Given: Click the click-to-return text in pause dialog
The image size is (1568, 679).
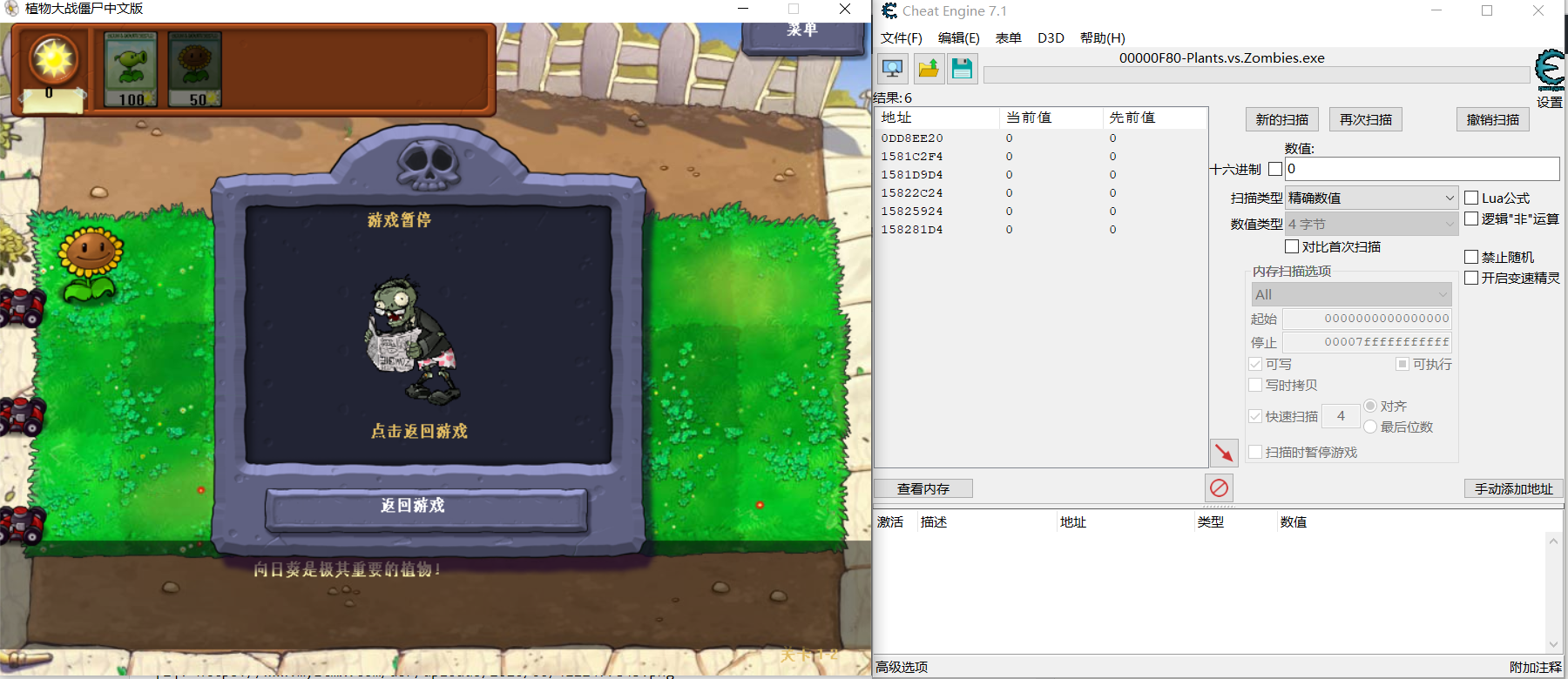Looking at the screenshot, I should coord(419,431).
